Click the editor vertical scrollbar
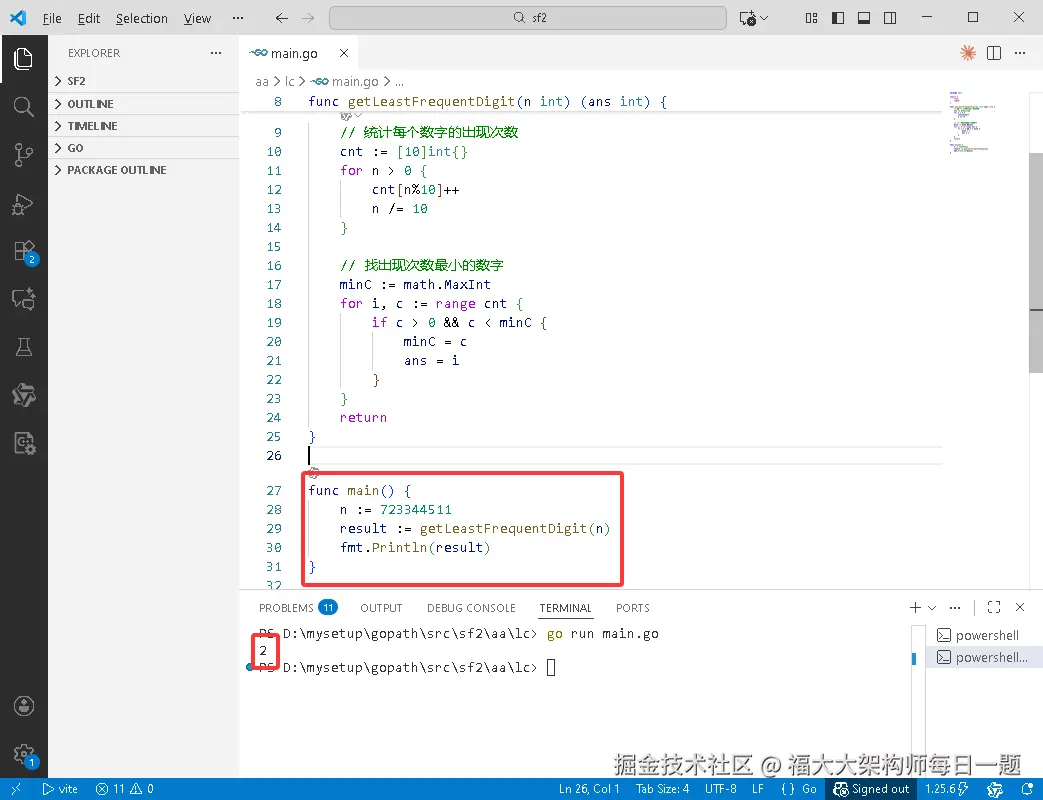Screen dimensions: 1043x800 click(x=1036, y=262)
